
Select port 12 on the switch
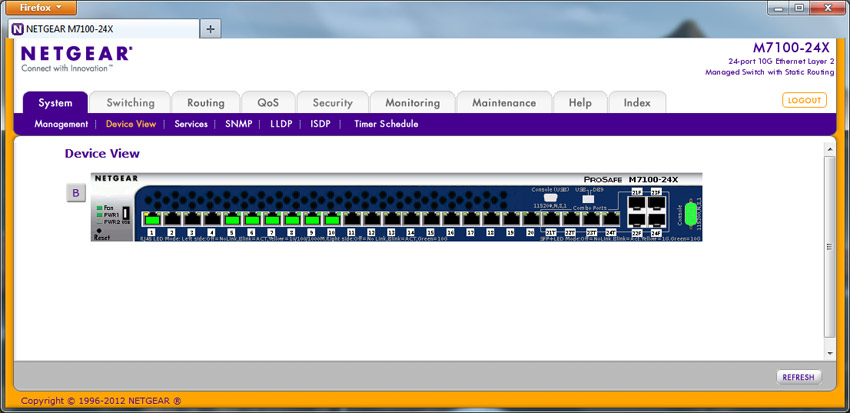click(x=372, y=219)
